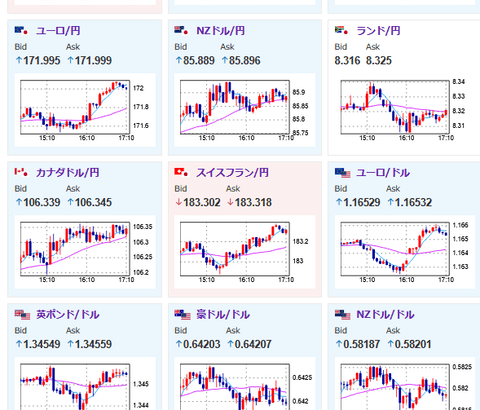Open the 英ポンド/ドル pair link
480x410 pixels.
[x=68, y=314]
